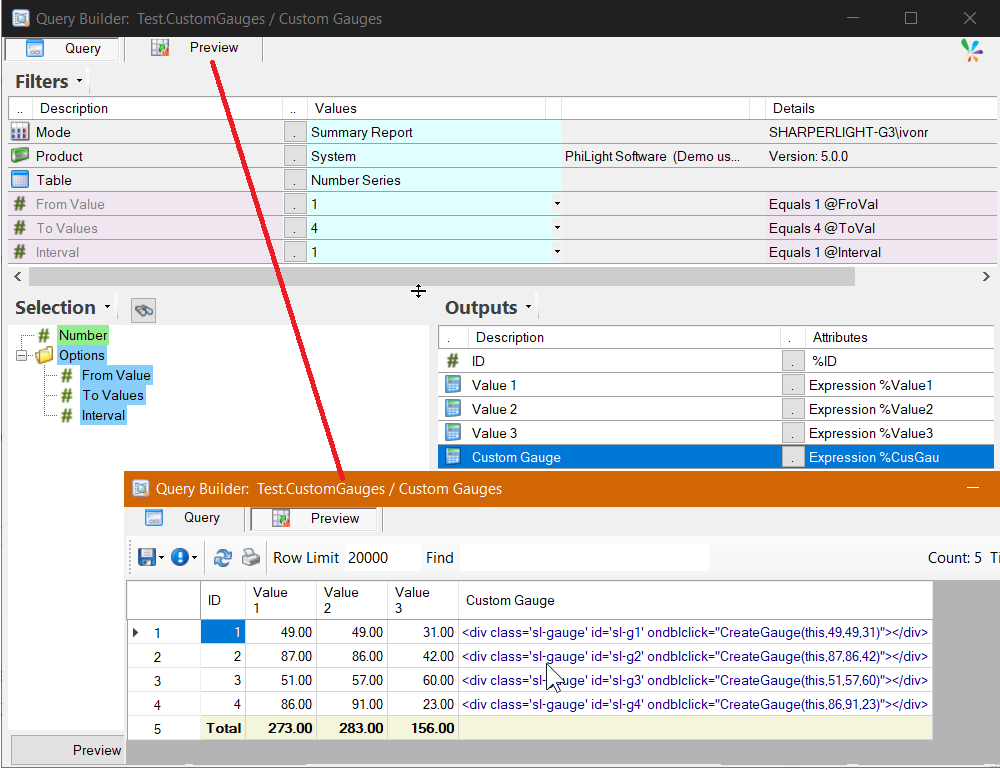Click the colorful SharperLight logo icon
Screen dimensions: 1000x769
click(971, 50)
